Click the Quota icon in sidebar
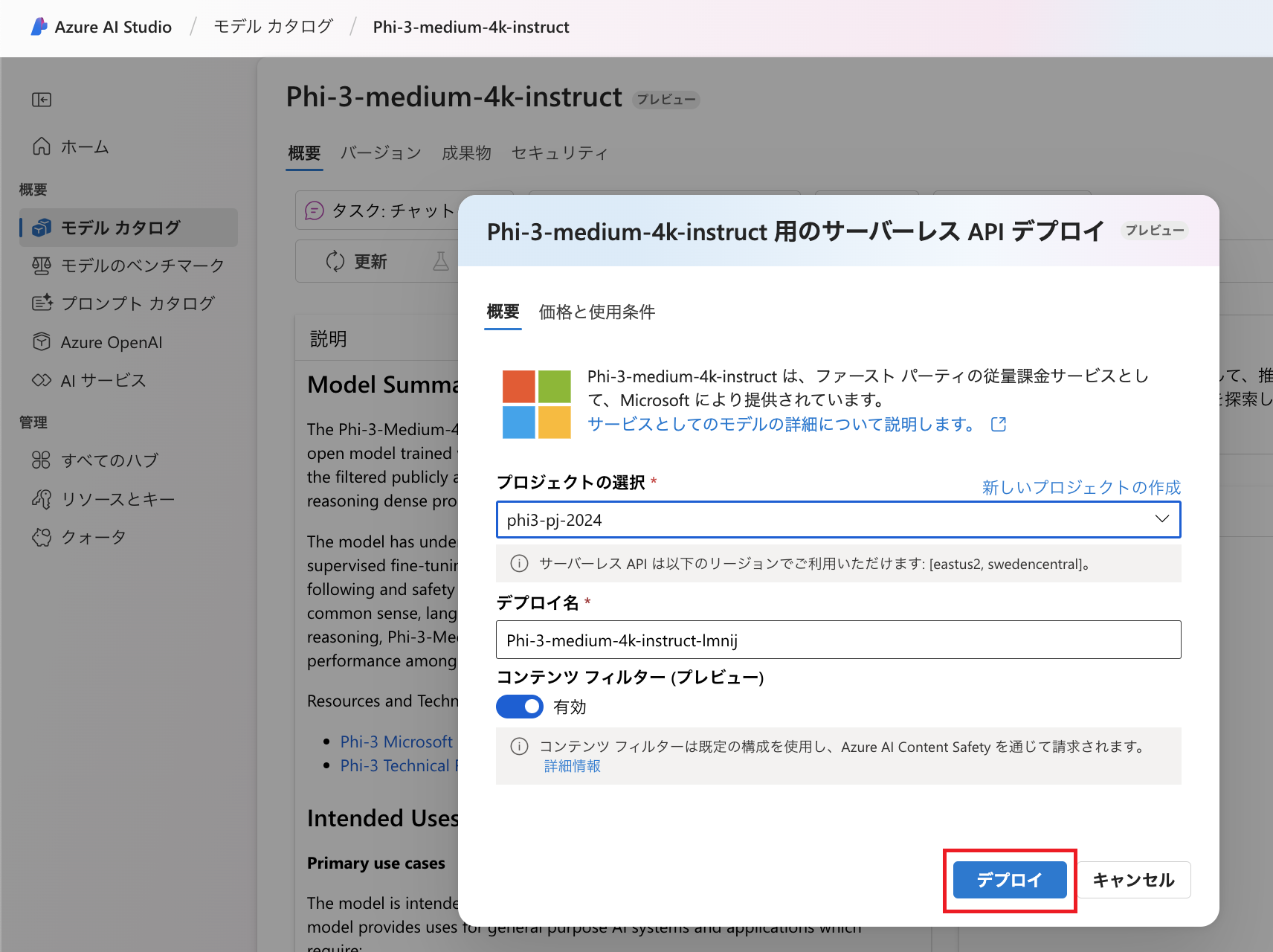 coord(42,537)
